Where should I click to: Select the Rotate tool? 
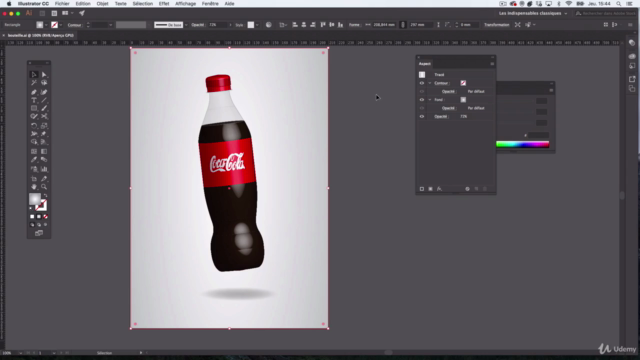[x=34, y=126]
